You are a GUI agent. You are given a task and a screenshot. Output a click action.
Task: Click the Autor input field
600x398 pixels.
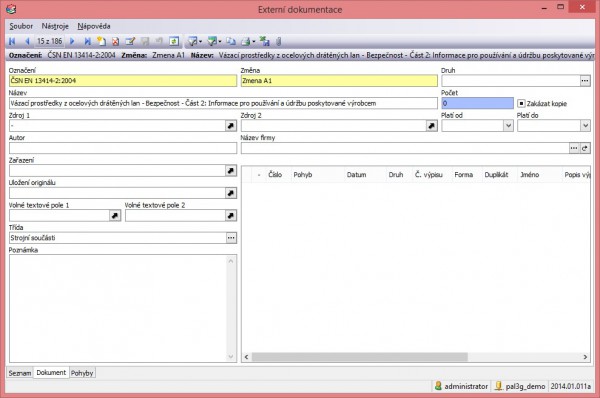tap(123, 148)
